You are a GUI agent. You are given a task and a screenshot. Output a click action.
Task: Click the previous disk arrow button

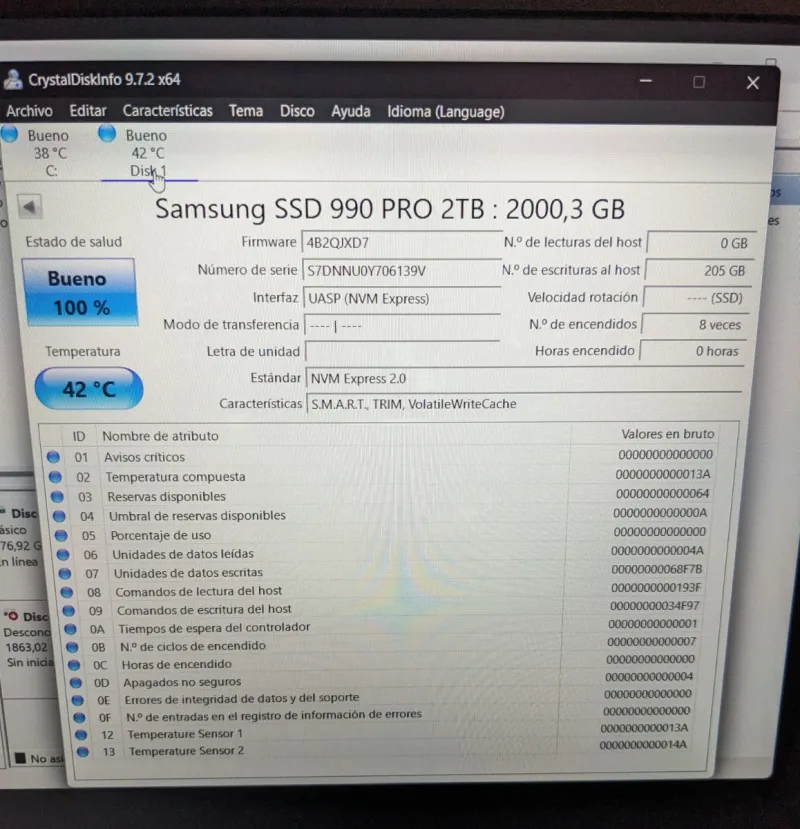(30, 207)
